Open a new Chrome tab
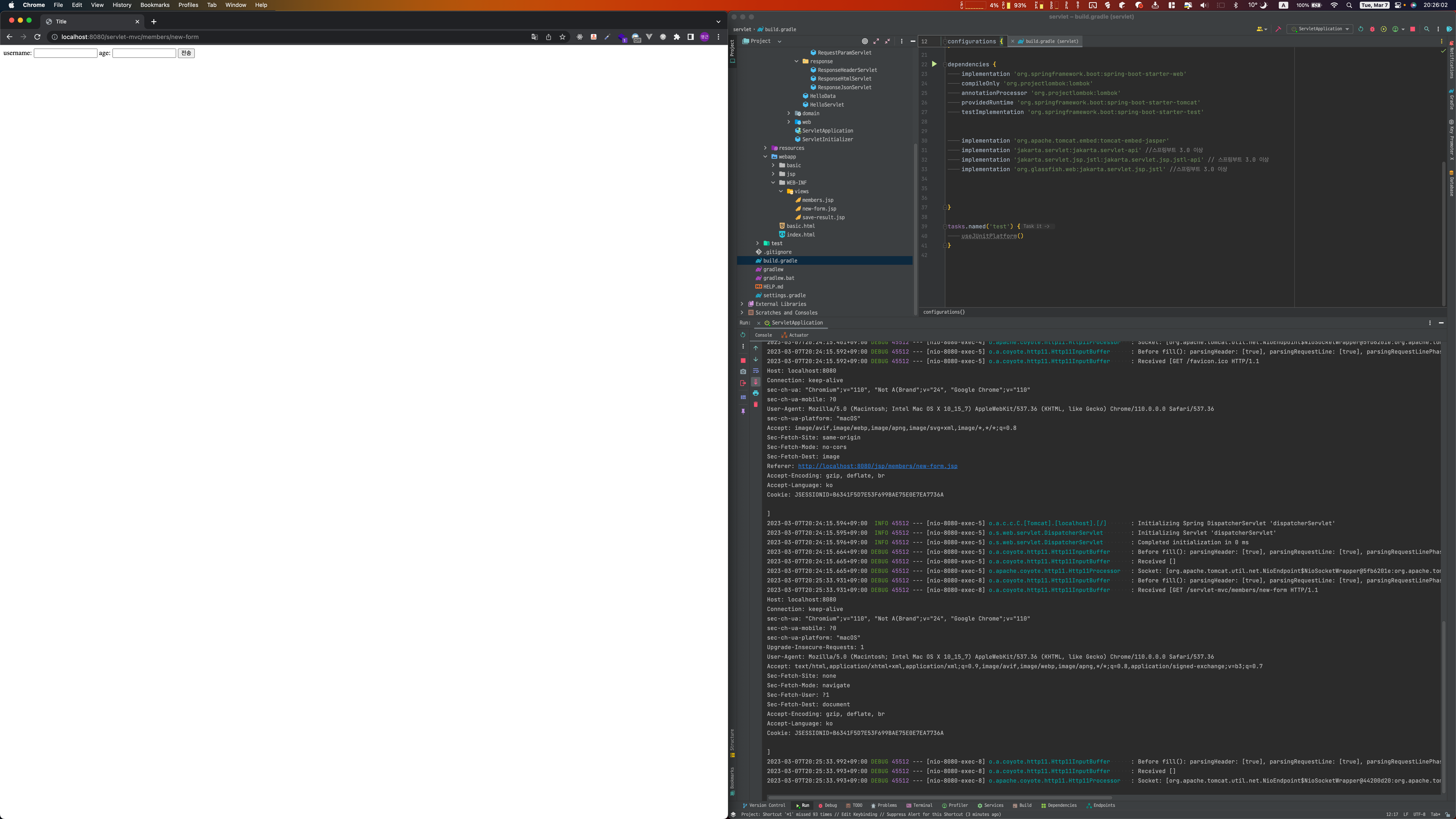The height and width of the screenshot is (819, 1456). tap(154, 21)
